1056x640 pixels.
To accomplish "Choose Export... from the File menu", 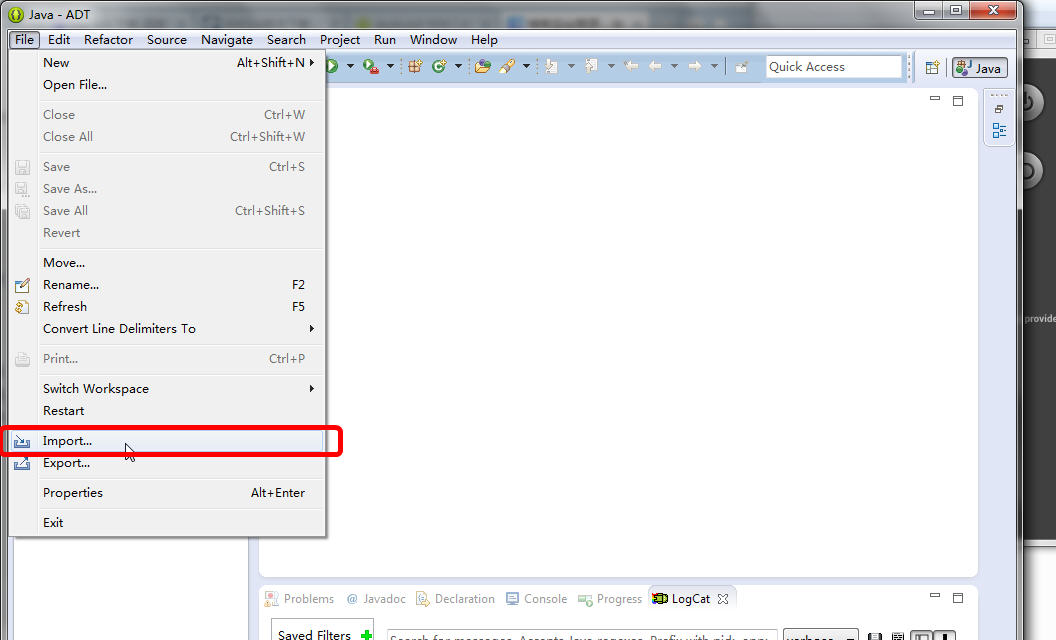I will click(x=166, y=463).
